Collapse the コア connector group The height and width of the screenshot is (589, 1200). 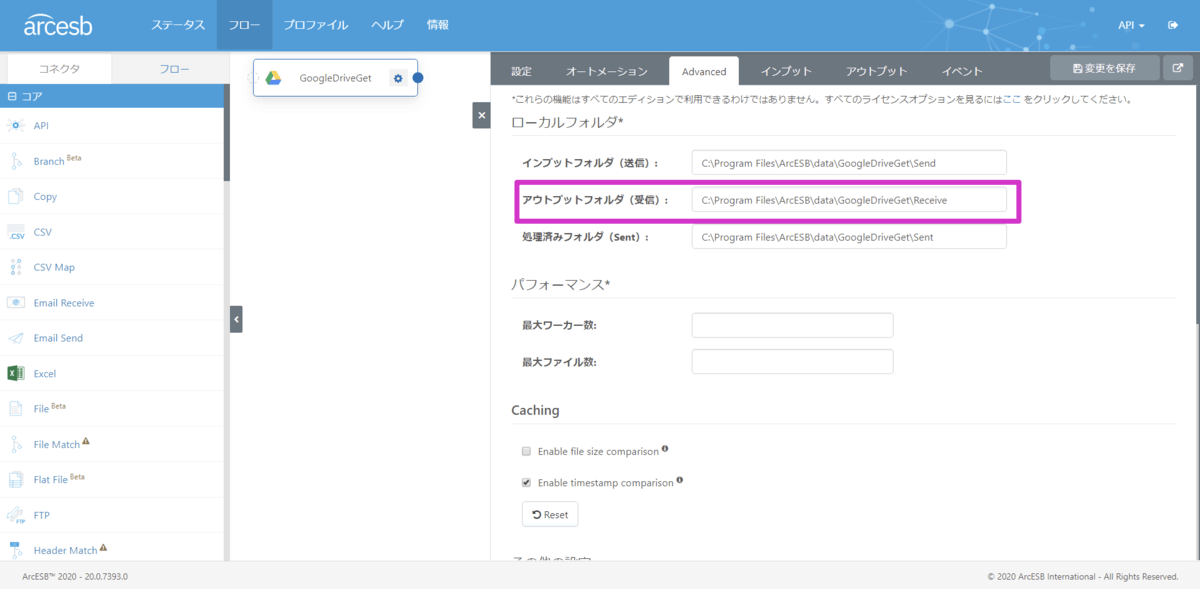tap(12, 97)
